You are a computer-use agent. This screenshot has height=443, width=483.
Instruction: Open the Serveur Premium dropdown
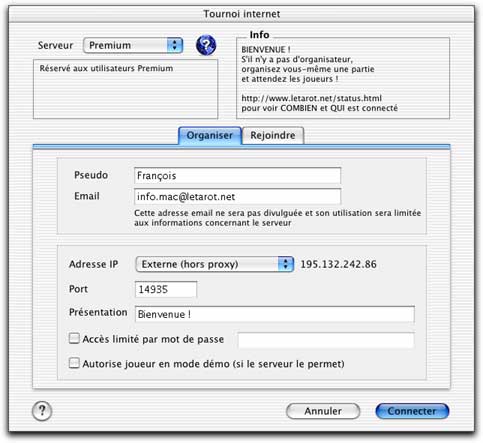pyautogui.click(x=133, y=45)
